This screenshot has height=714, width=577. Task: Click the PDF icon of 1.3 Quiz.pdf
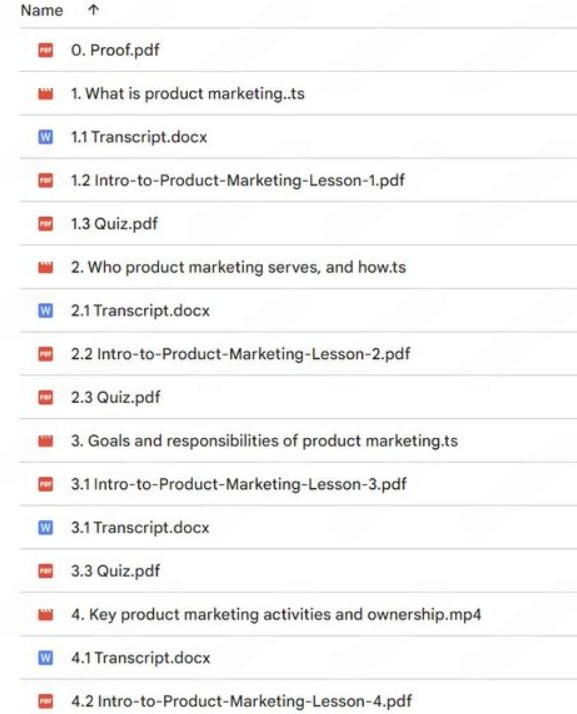[45, 224]
